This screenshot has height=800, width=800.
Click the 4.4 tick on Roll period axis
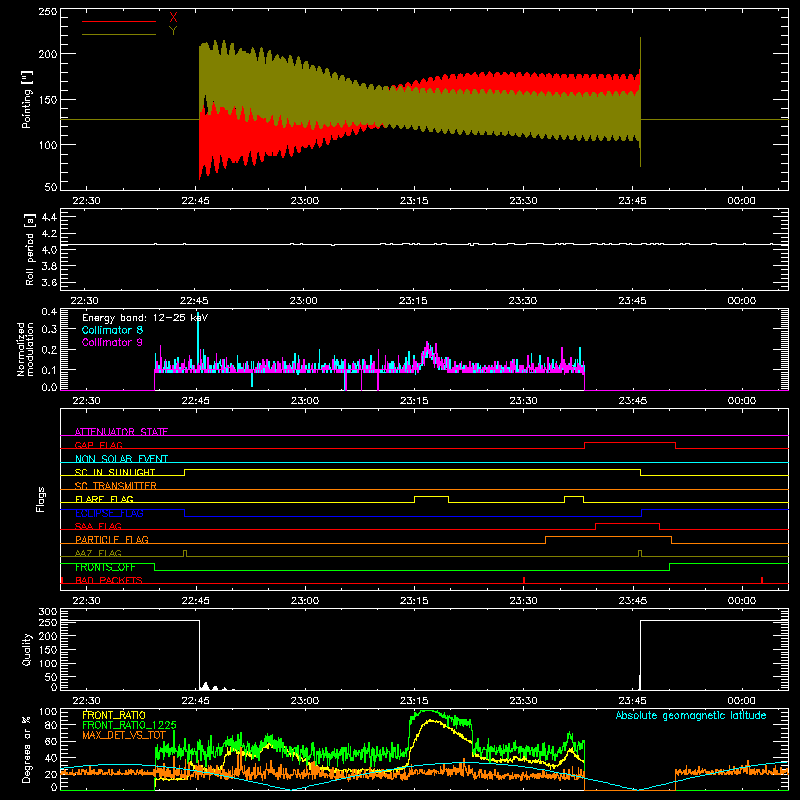(48, 217)
